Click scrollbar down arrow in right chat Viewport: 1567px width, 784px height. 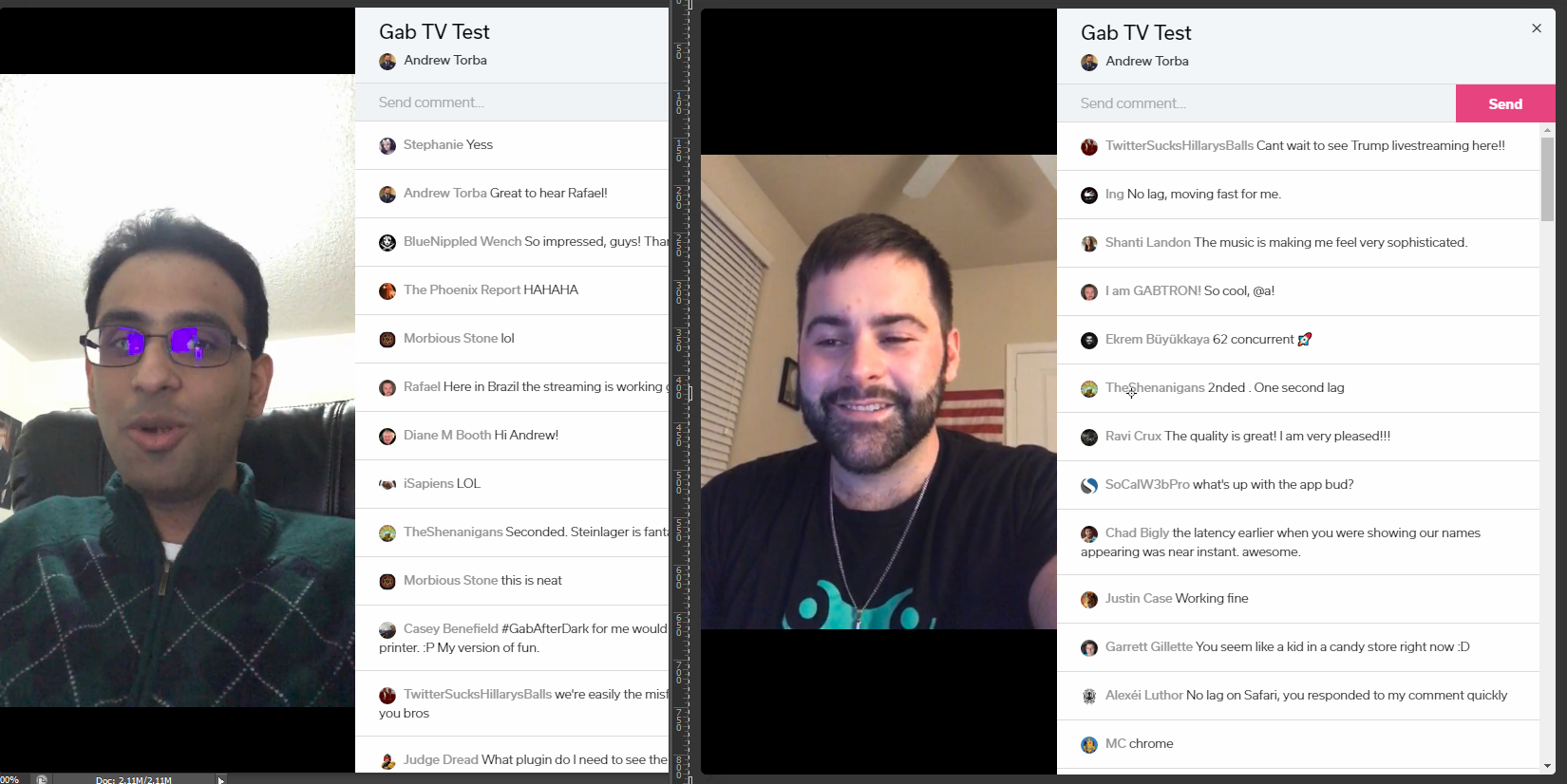click(x=1548, y=766)
